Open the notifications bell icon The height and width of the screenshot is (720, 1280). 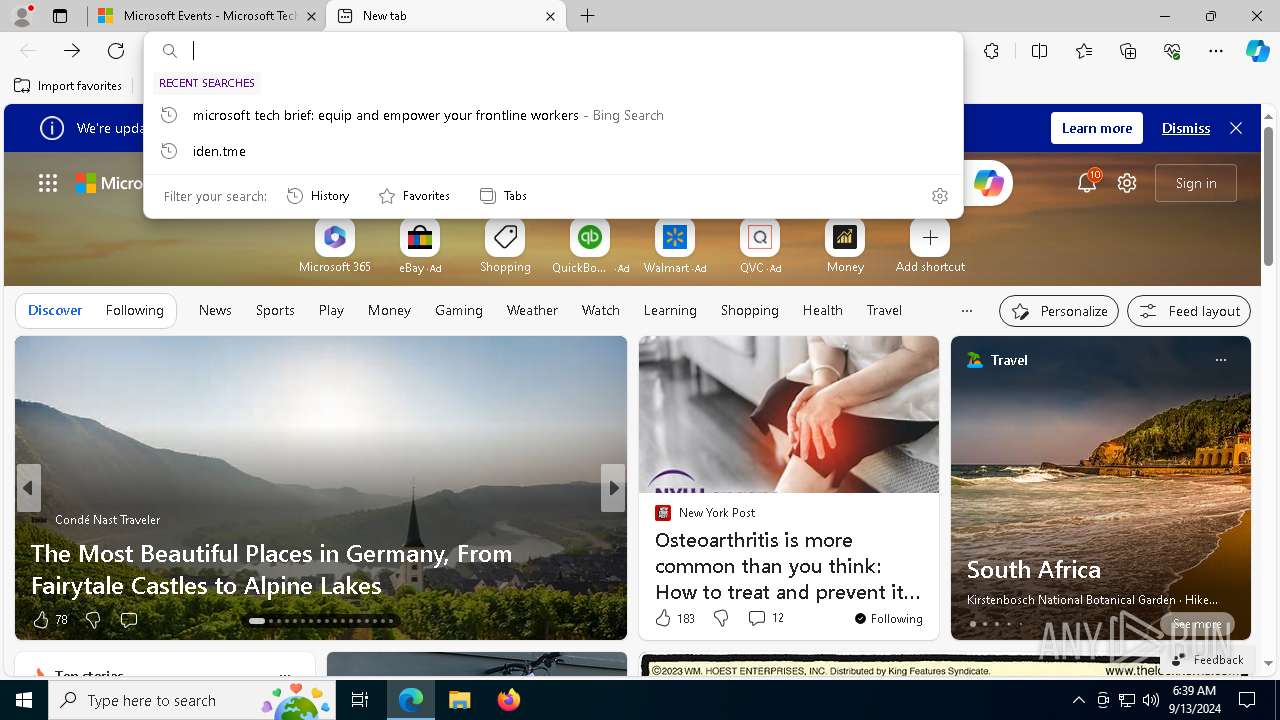(x=1087, y=183)
